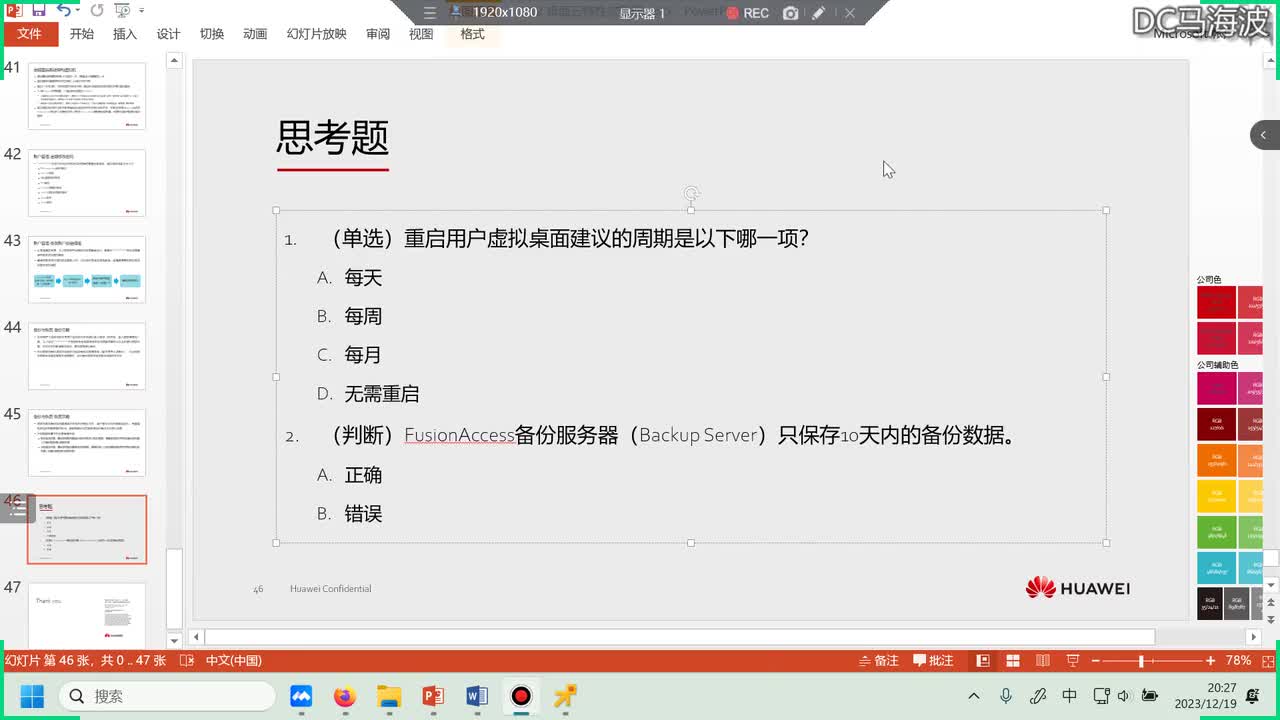Image resolution: width=1280 pixels, height=720 pixels.
Task: Switch to Reading view
Action: tap(1043, 661)
